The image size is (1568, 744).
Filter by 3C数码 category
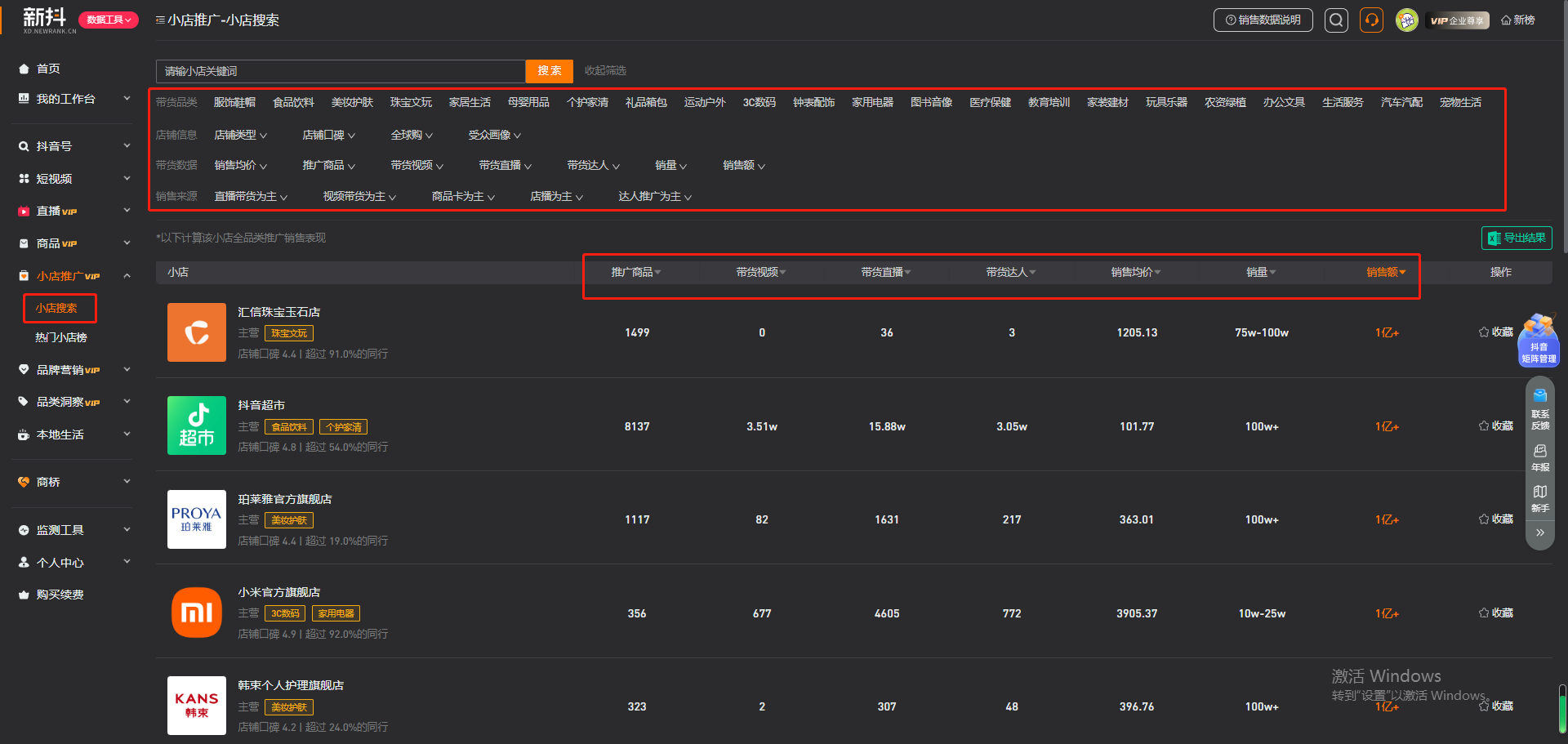[759, 102]
